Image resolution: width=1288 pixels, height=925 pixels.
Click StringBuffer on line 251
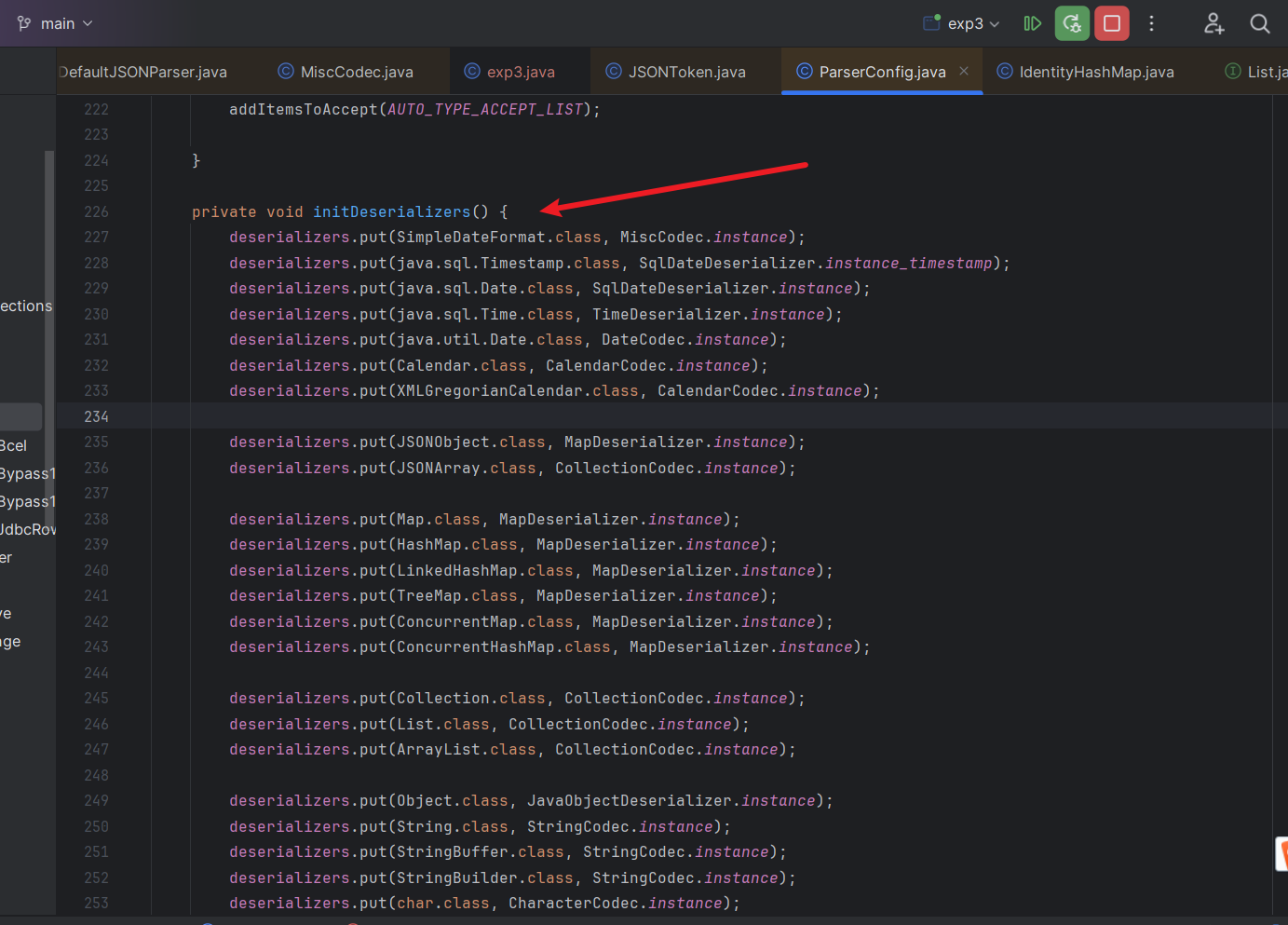point(453,852)
